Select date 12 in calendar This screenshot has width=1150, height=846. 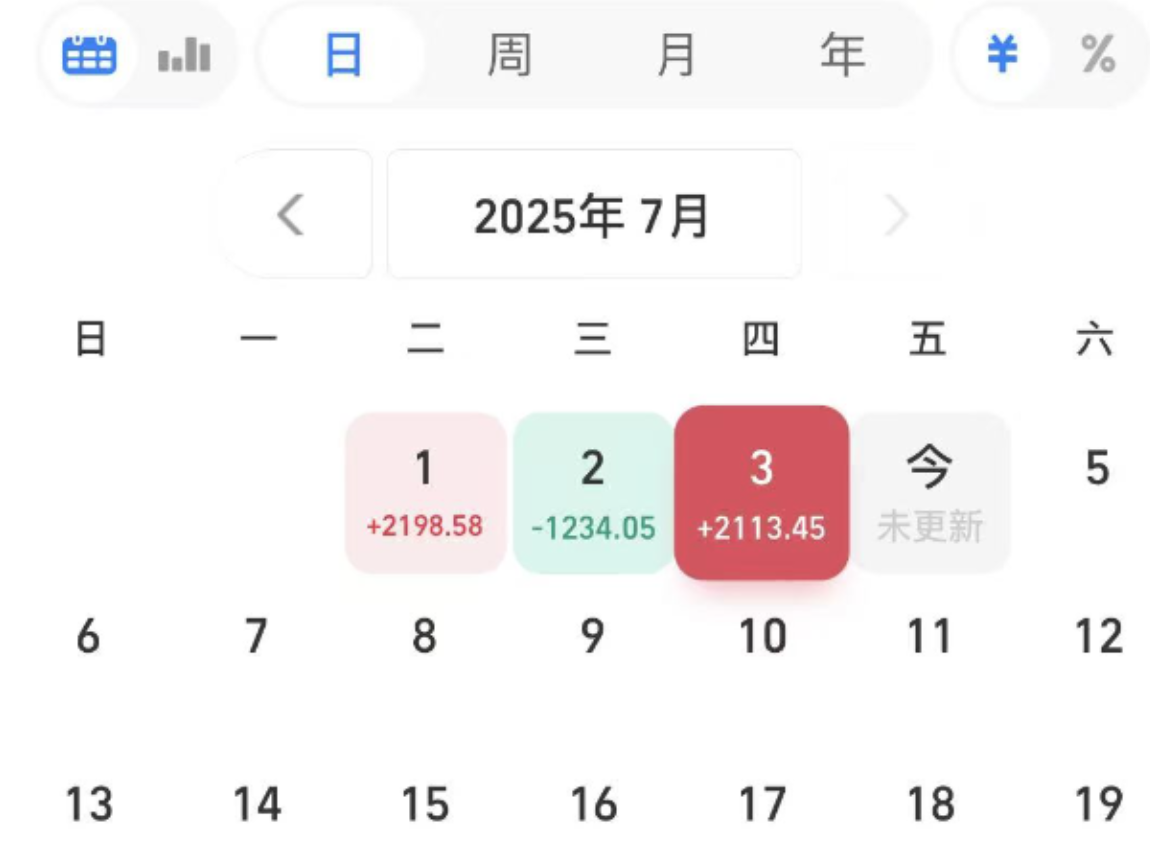1098,636
